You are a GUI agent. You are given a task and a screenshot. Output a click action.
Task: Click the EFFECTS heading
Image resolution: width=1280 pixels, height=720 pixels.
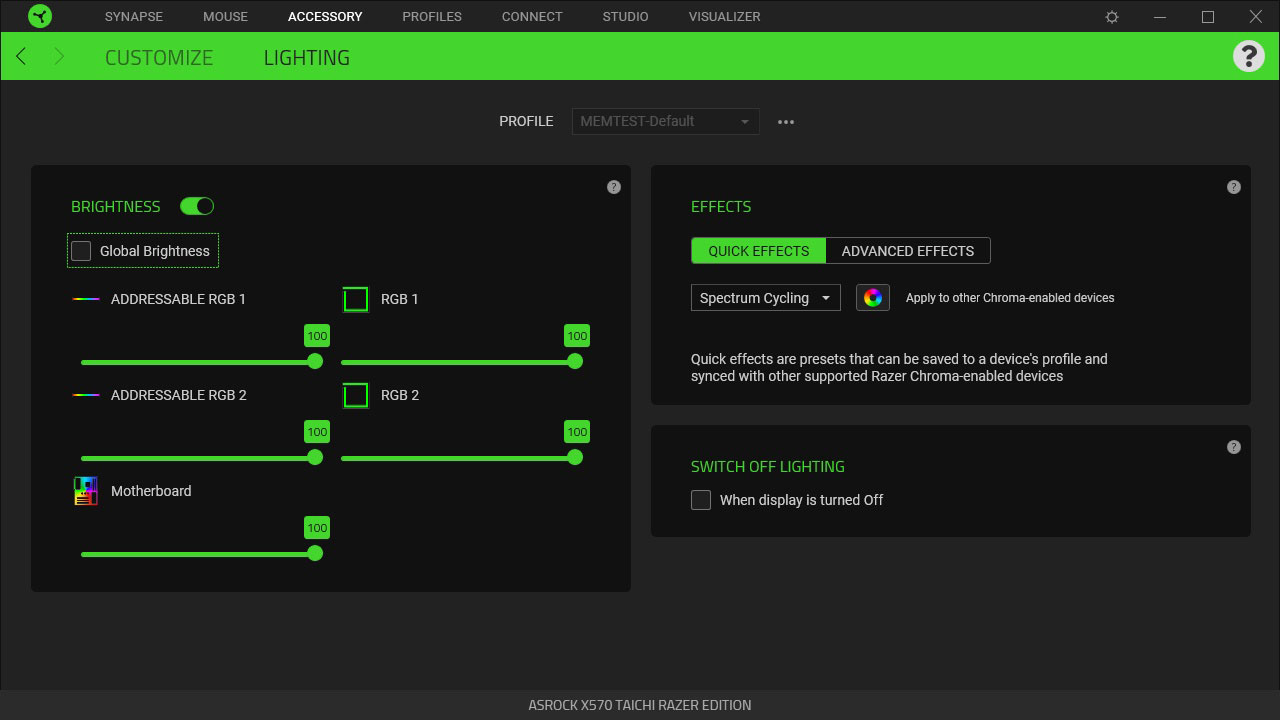[x=721, y=206]
